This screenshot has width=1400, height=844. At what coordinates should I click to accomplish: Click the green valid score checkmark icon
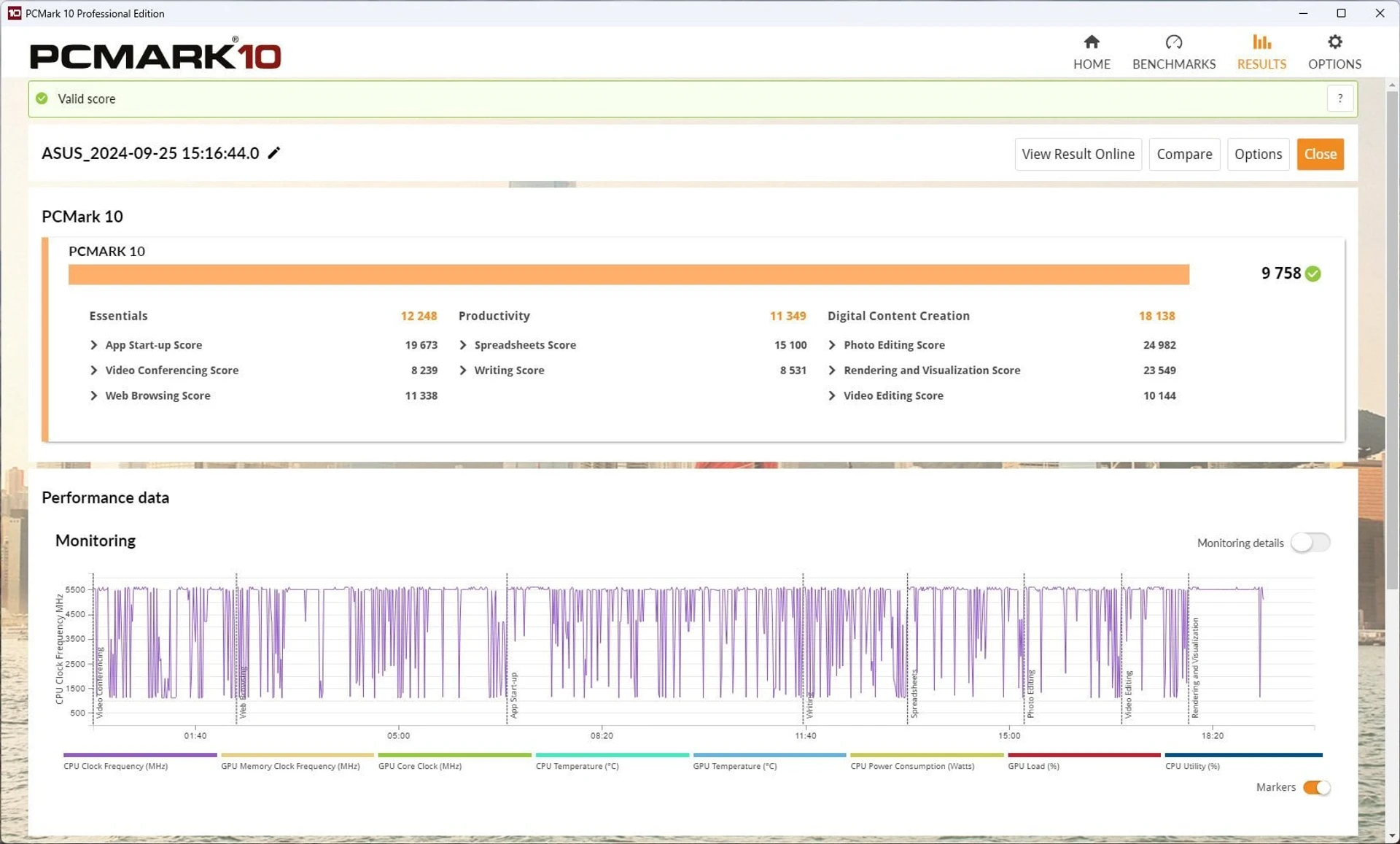(x=42, y=98)
